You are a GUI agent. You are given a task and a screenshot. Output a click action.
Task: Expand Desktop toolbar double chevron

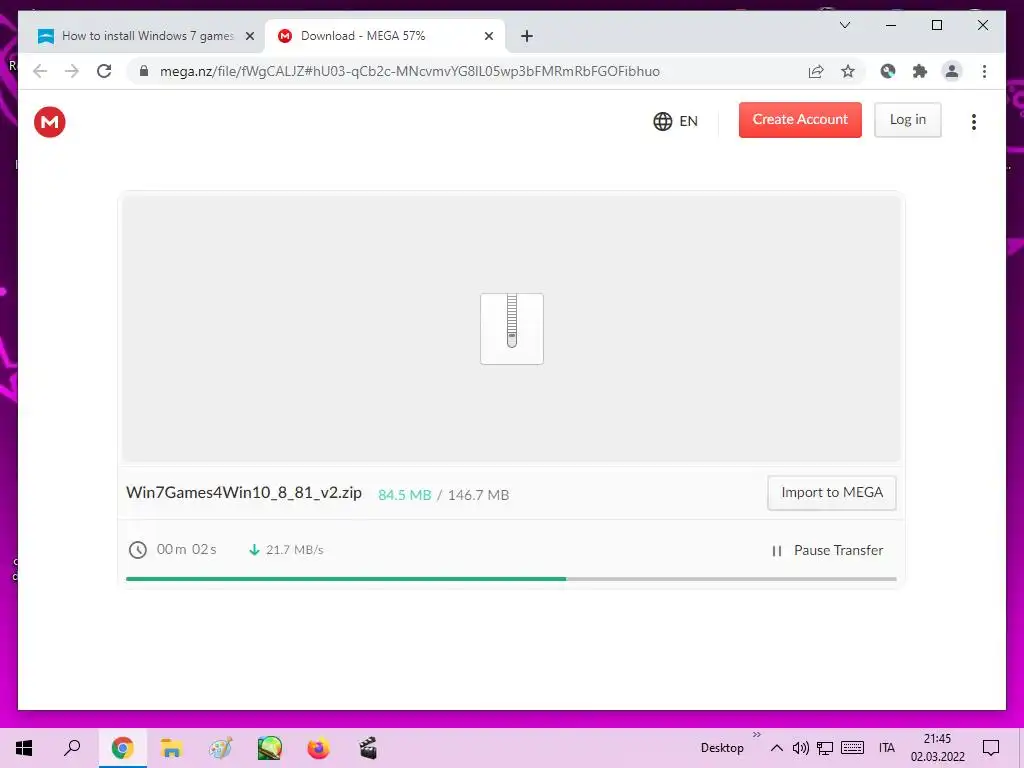coord(756,735)
